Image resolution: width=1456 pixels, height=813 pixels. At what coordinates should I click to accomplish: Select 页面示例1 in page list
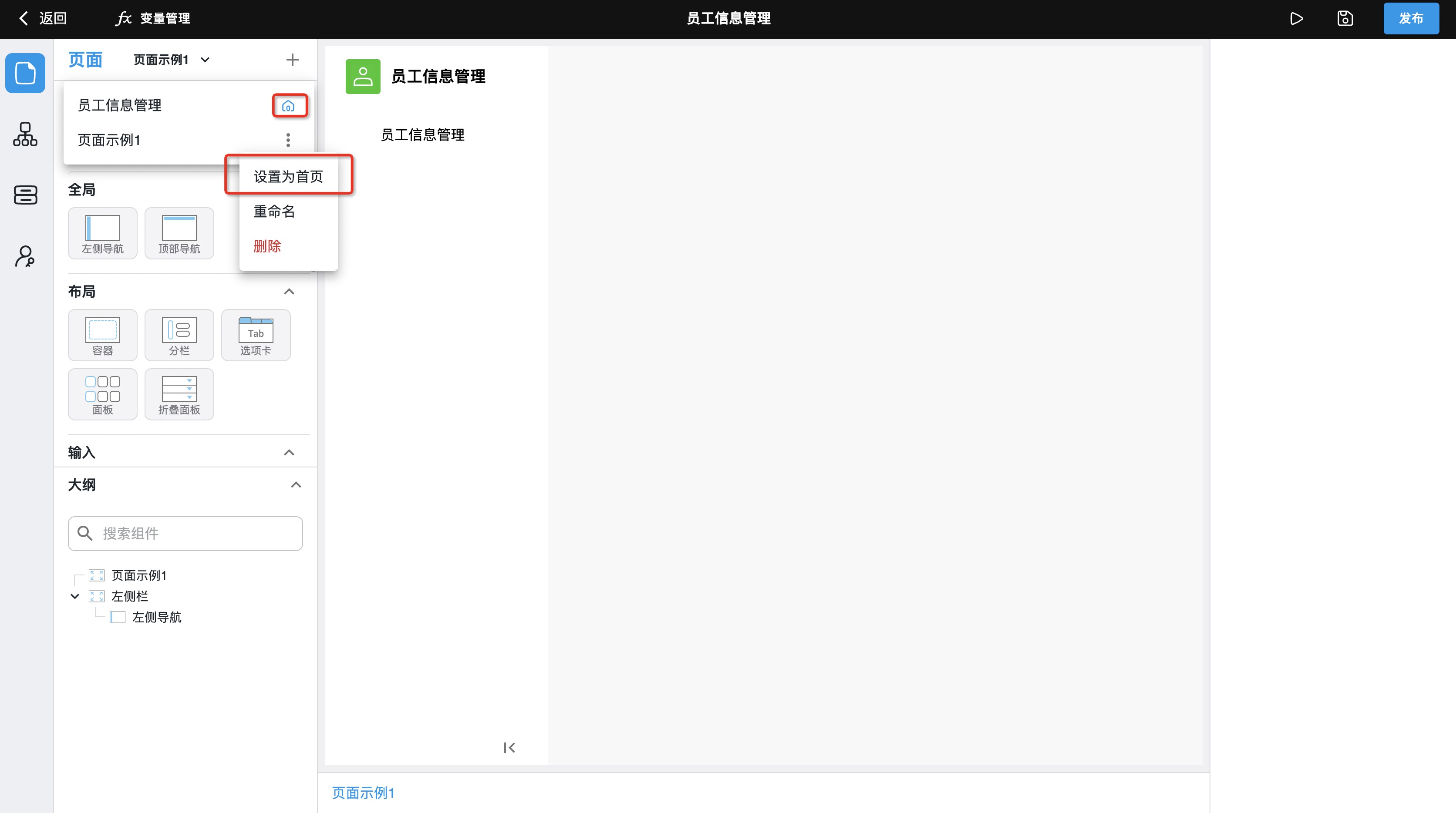(x=109, y=140)
